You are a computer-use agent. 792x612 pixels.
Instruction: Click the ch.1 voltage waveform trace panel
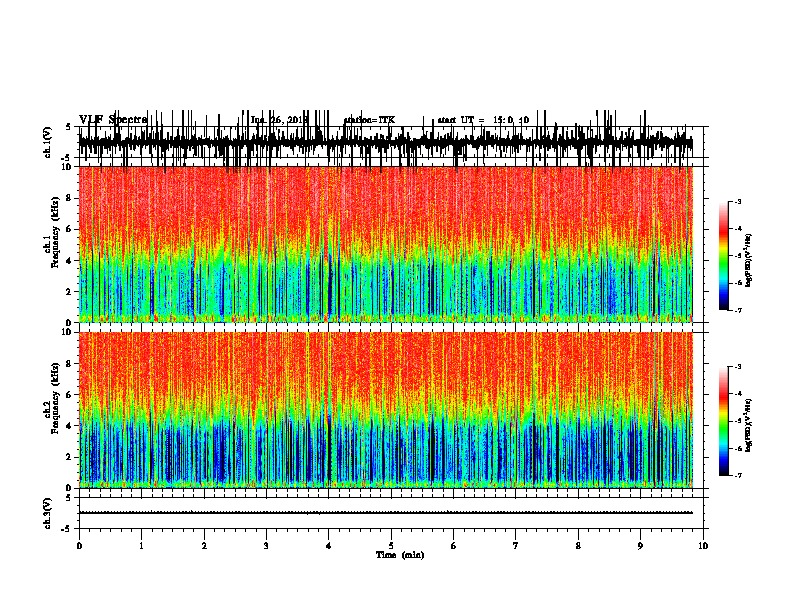click(x=390, y=142)
